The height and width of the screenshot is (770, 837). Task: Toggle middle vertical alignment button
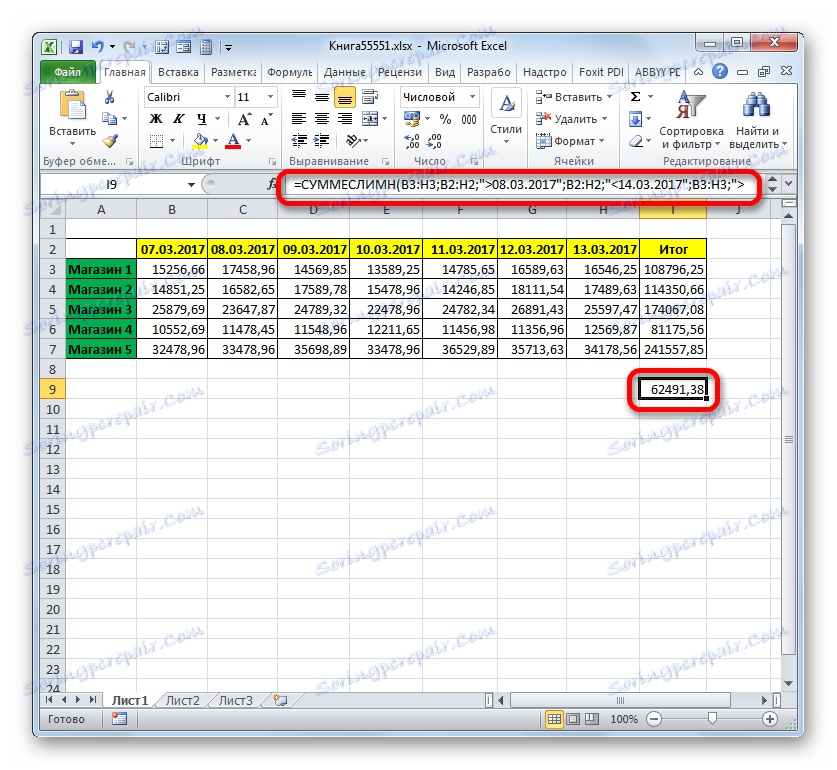322,97
